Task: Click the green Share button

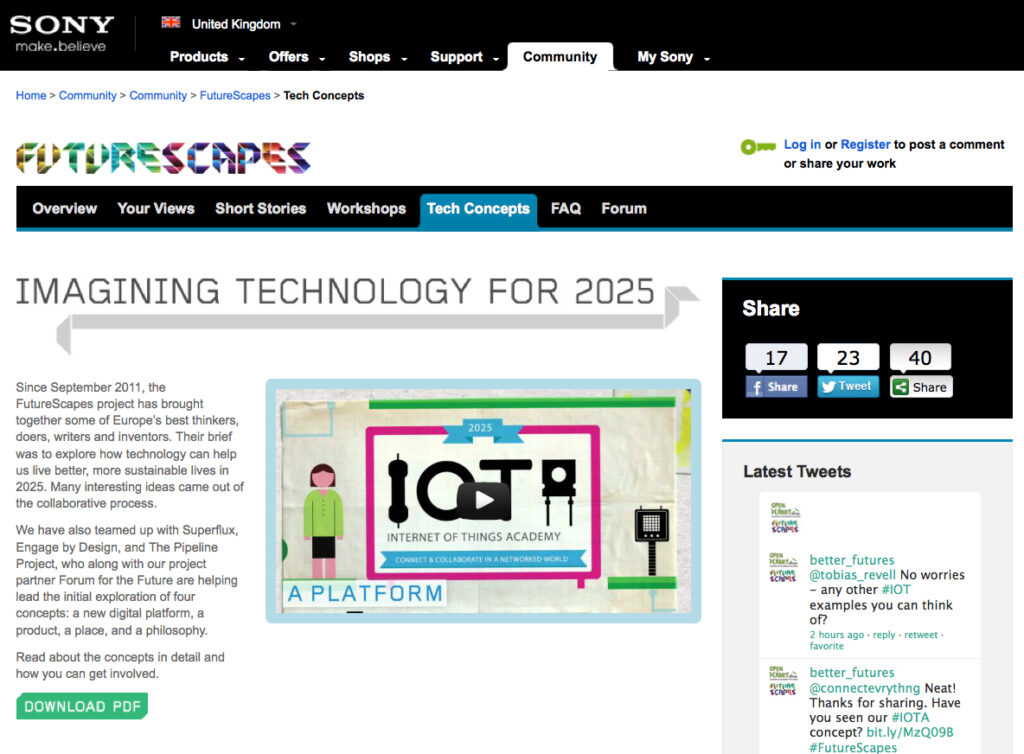Action: click(x=921, y=386)
